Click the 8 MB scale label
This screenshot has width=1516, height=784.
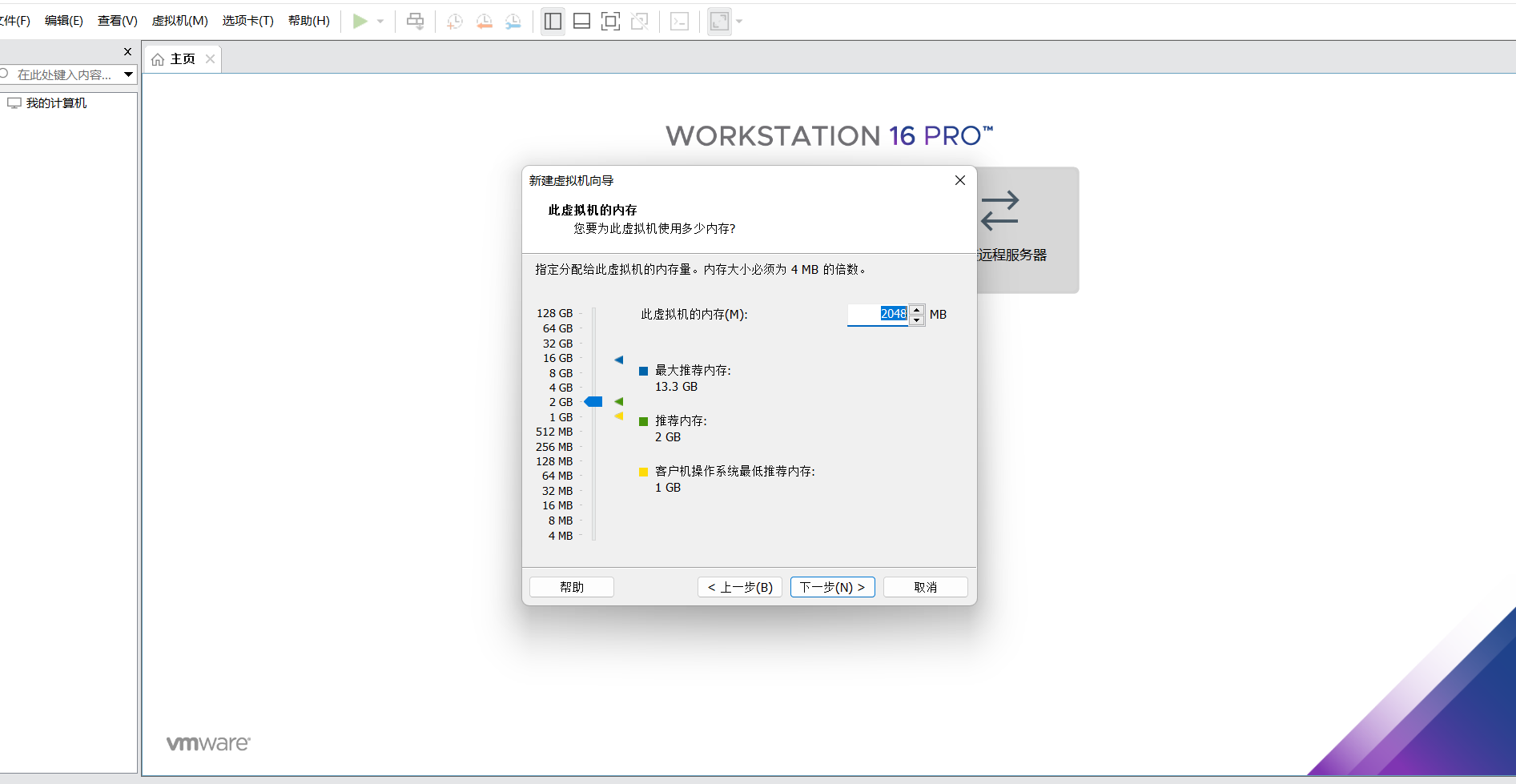pyautogui.click(x=561, y=521)
